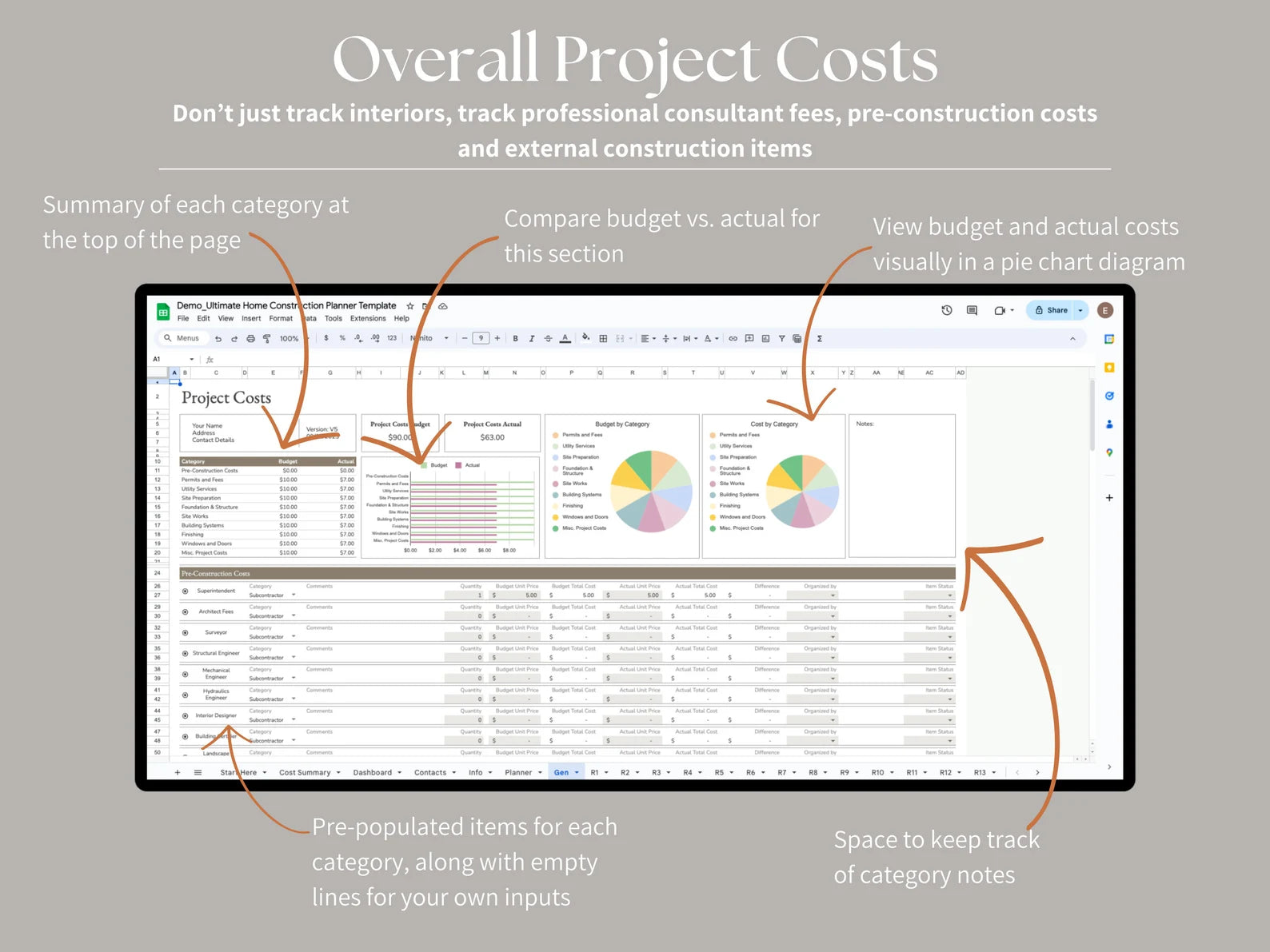Click the Undo arrow in toolbar
Viewport: 1270px width, 952px height.
tap(218, 339)
